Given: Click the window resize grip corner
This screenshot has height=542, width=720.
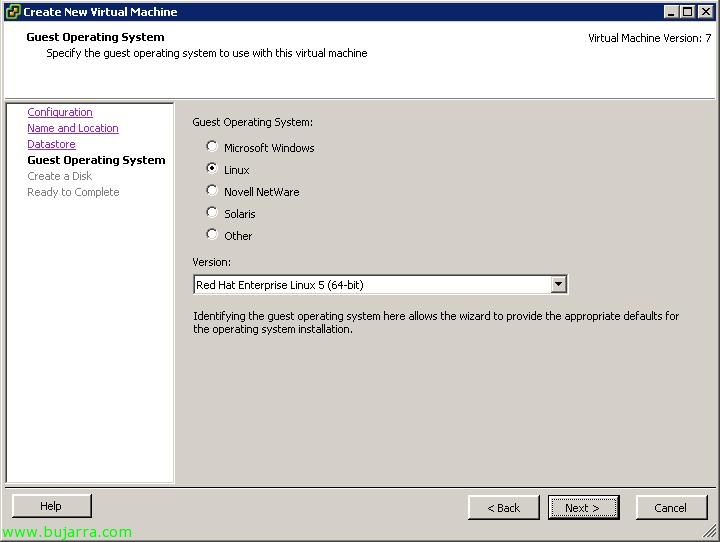Looking at the screenshot, I should tap(710, 532).
